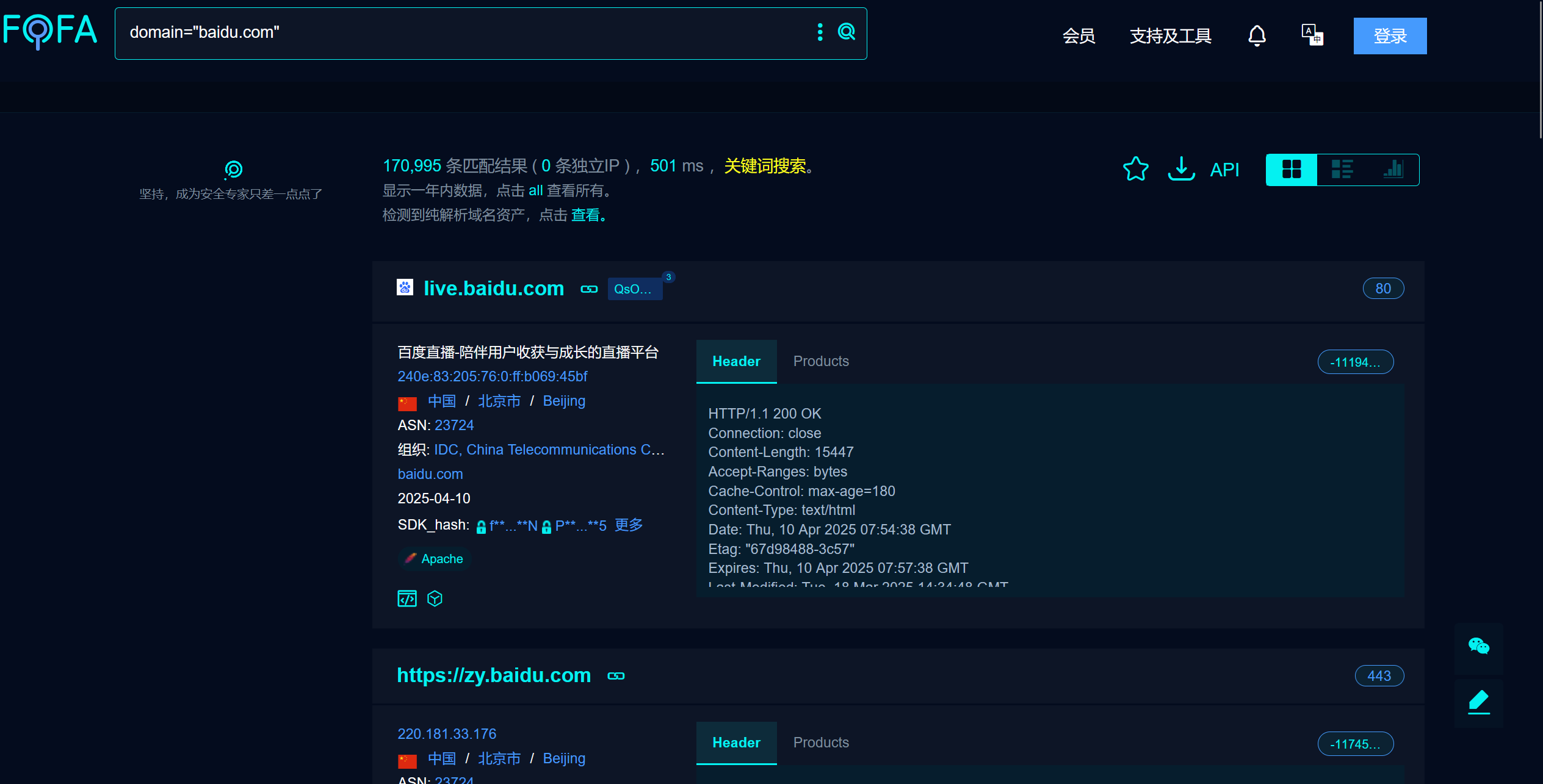Switch to statistics chart view
Image resolution: width=1543 pixels, height=784 pixels.
tap(1393, 169)
